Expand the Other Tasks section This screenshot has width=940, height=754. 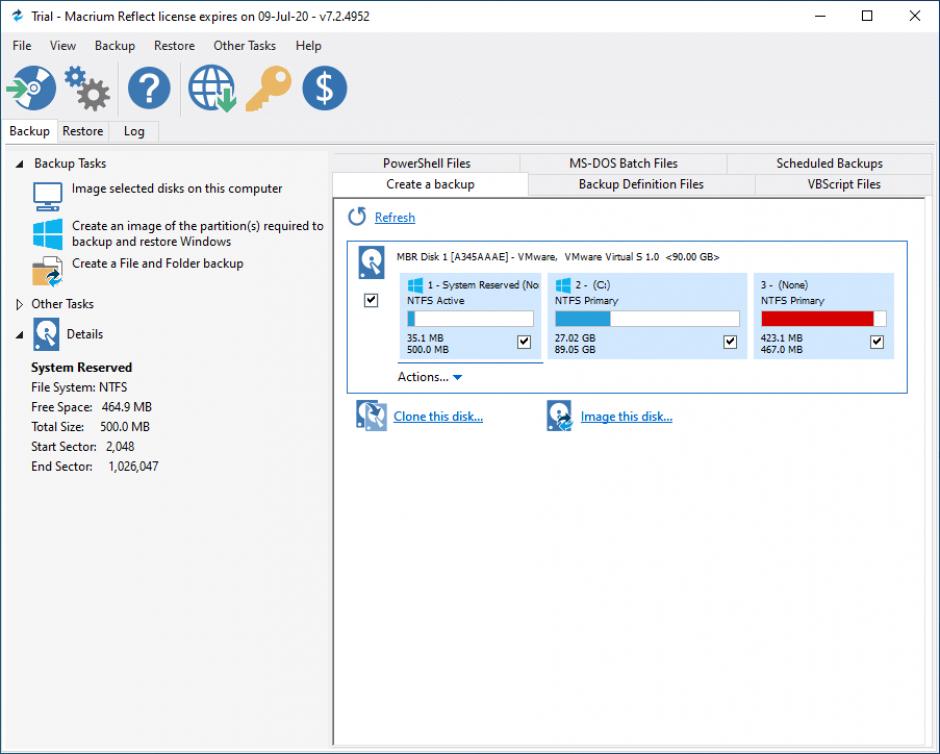pyautogui.click(x=19, y=304)
